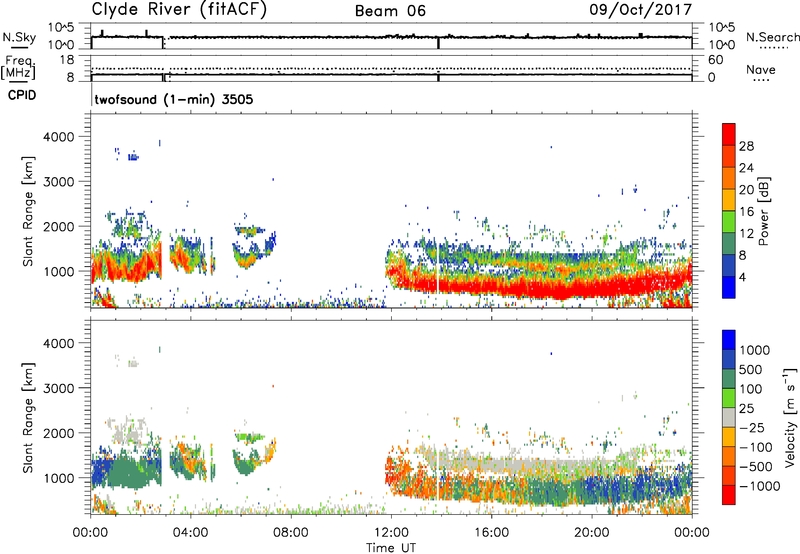Click the 28 label on power colorbar
Screen dimensions: 800x554
(x=746, y=146)
